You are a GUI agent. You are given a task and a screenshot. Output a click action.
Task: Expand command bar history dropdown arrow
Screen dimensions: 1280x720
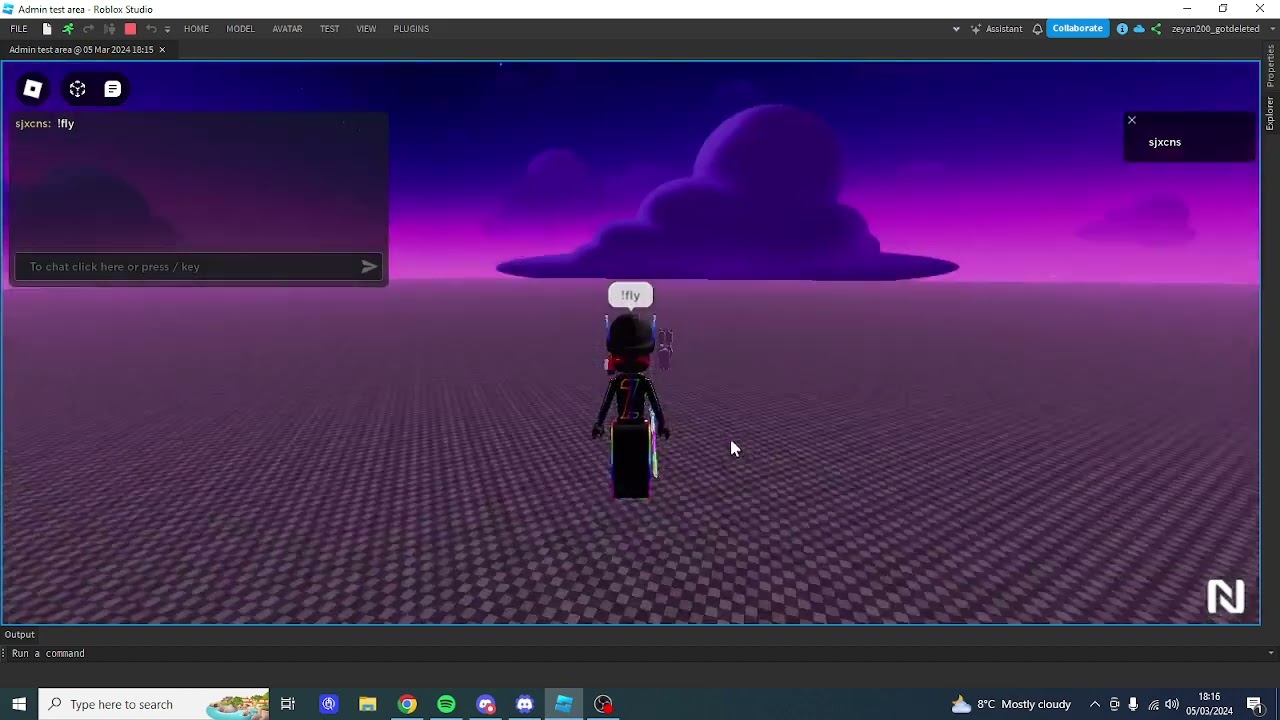(x=1271, y=653)
